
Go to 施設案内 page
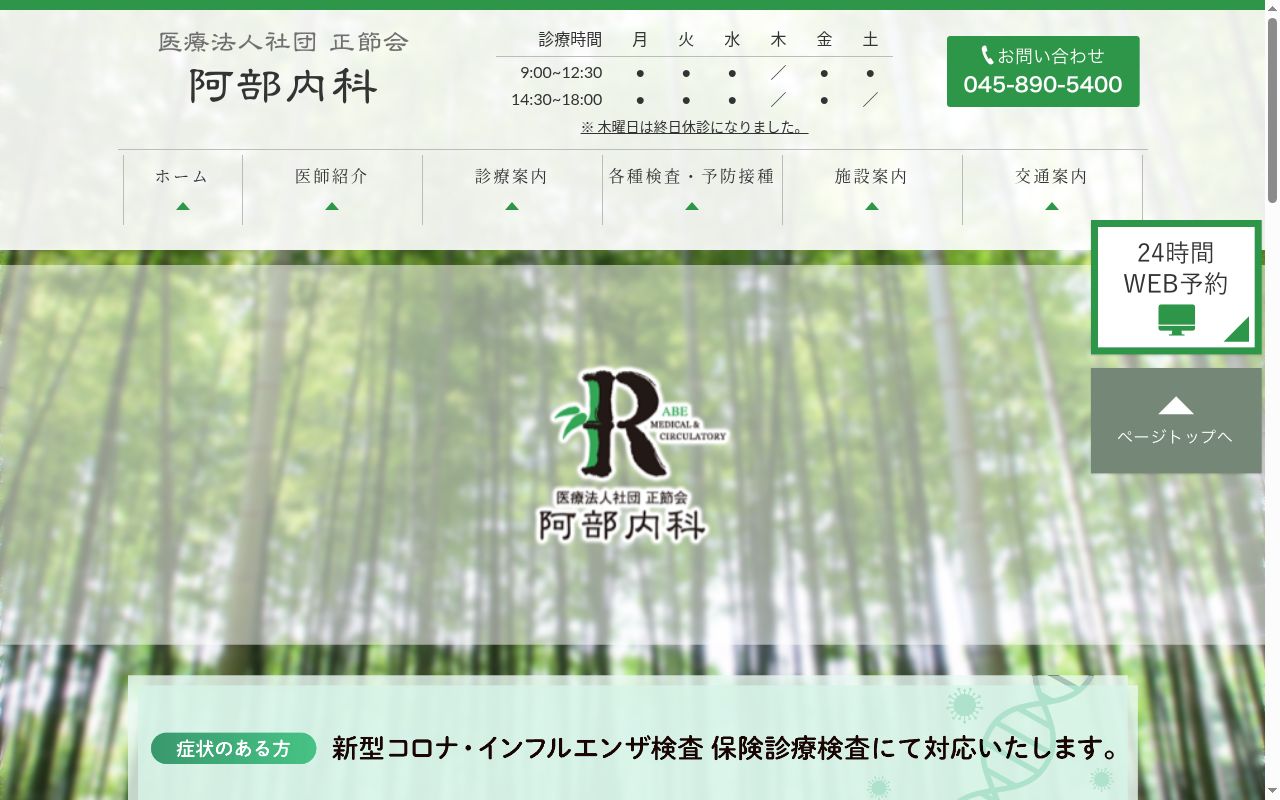(872, 189)
